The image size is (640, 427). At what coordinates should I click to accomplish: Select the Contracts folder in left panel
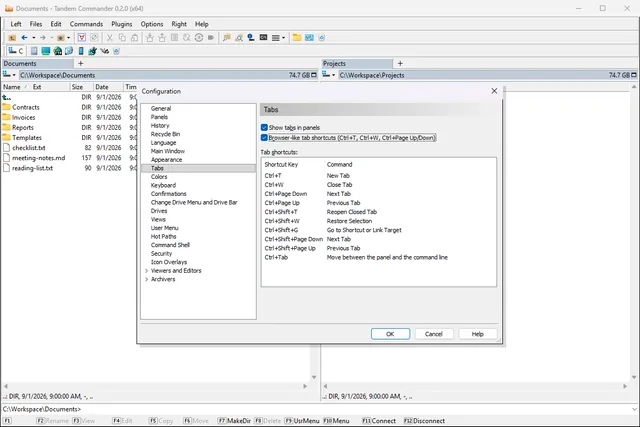26,107
